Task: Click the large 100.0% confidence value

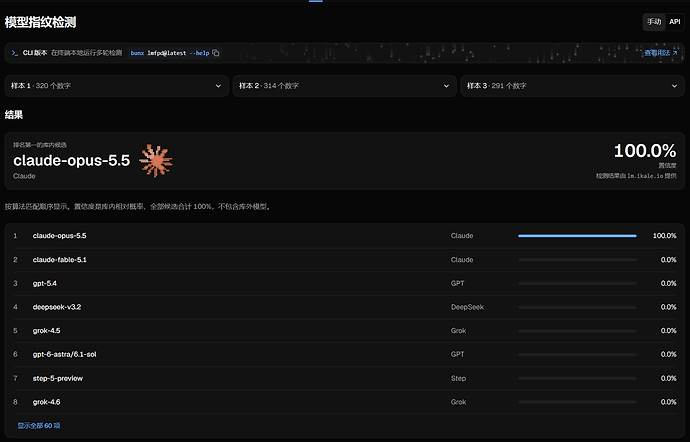Action: click(x=645, y=151)
